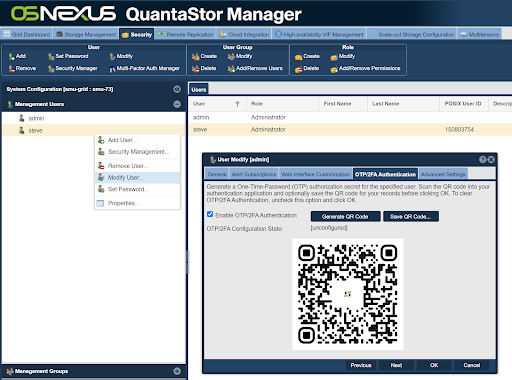The image size is (512, 380).
Task: Sort by the User column arrow
Action: click(237, 104)
